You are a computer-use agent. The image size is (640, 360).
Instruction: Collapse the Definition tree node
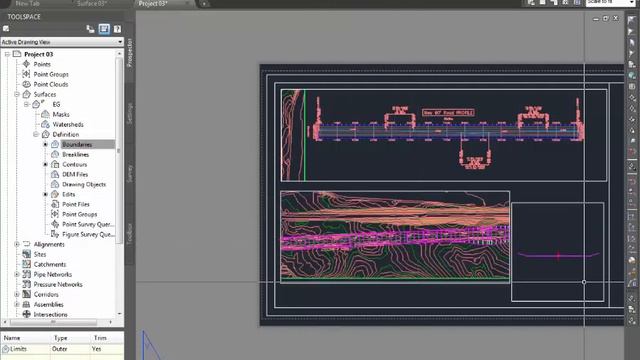[36, 134]
